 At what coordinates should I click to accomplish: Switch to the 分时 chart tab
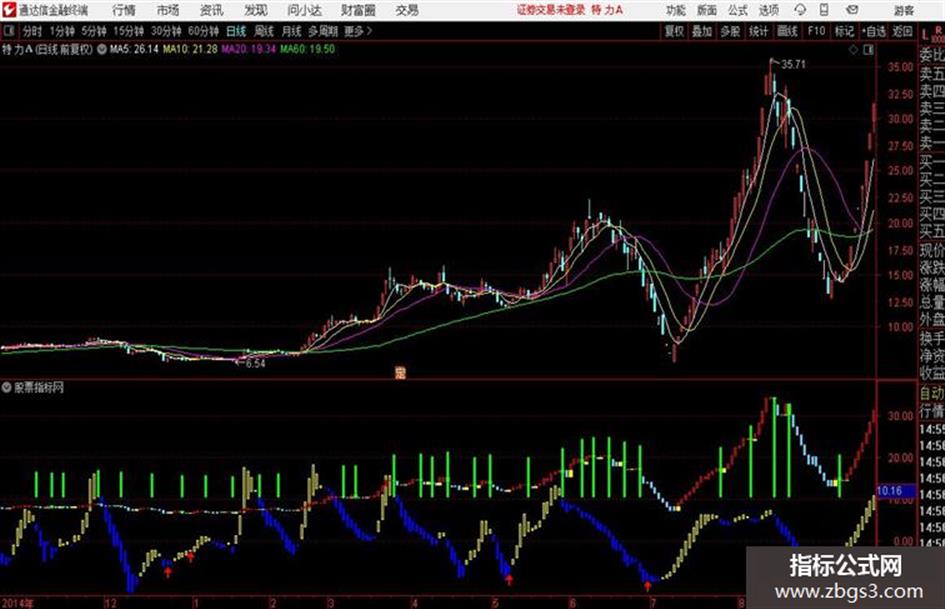click(x=32, y=31)
